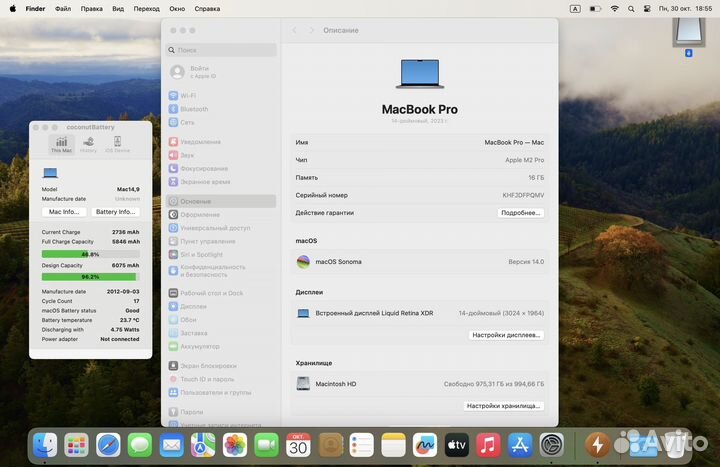The width and height of the screenshot is (720, 467).
Task: Open Spotlight search in menu bar
Action: (x=631, y=9)
